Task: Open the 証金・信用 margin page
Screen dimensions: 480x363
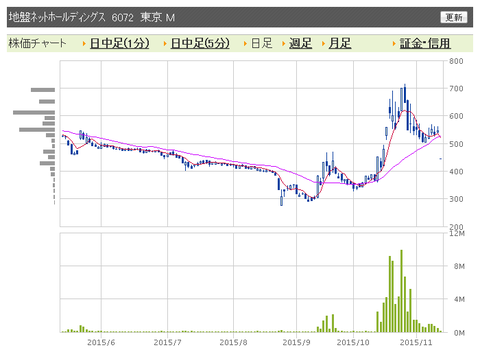Action: coord(425,43)
